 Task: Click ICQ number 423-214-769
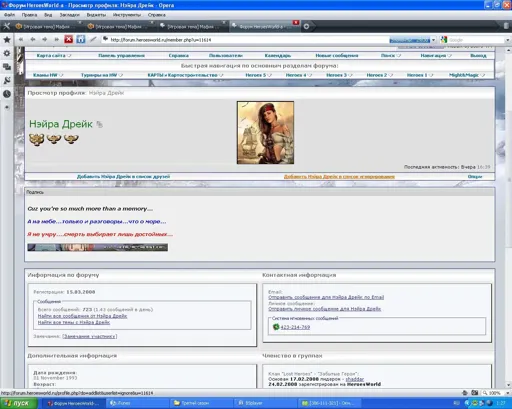(295, 327)
